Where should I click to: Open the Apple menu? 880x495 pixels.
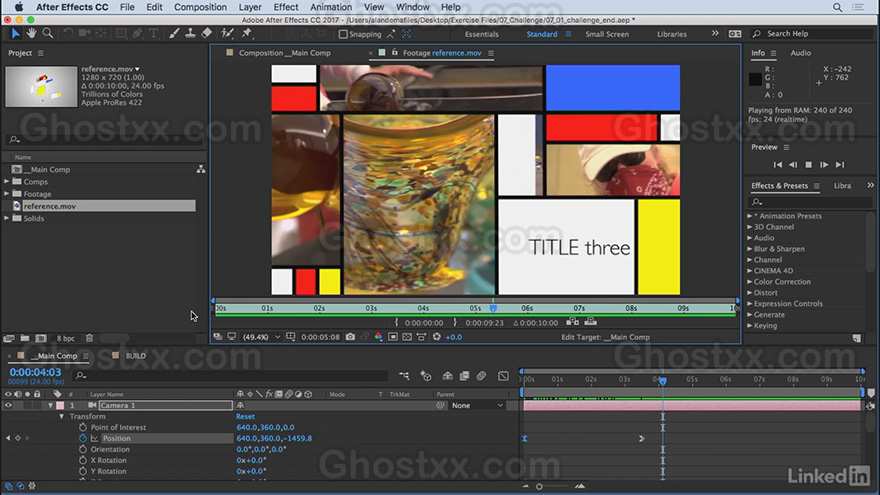tap(19, 7)
